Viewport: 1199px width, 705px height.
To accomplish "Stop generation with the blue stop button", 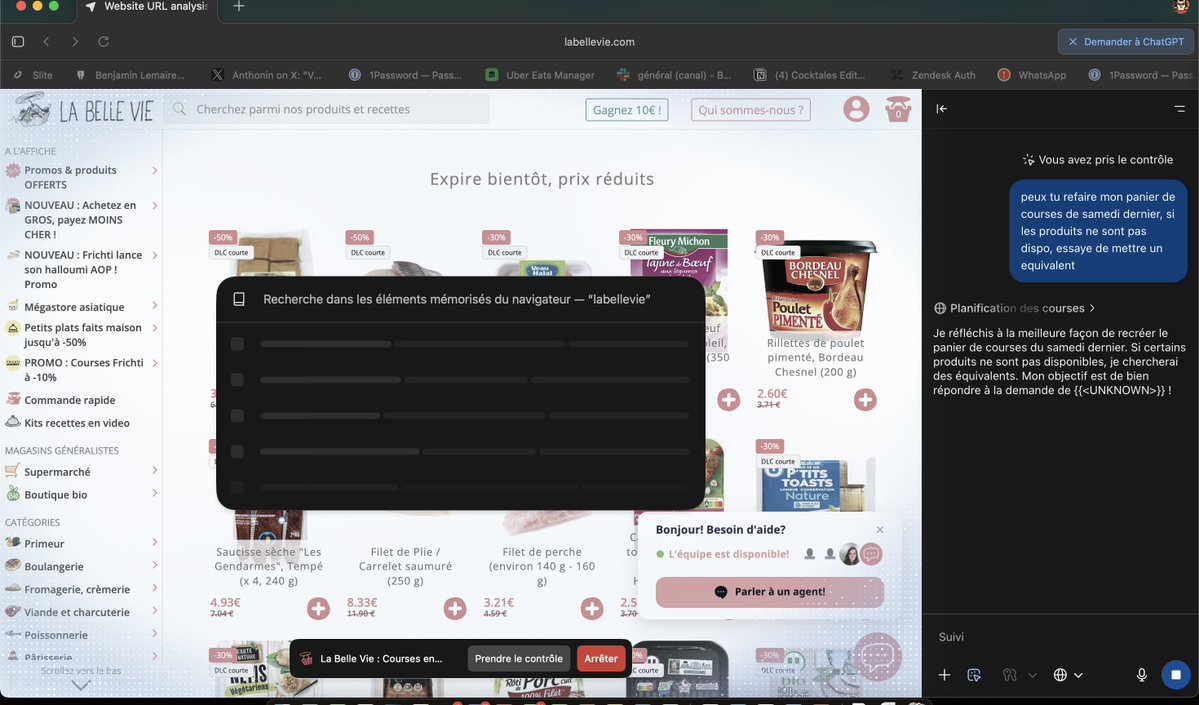I will click(x=1175, y=674).
